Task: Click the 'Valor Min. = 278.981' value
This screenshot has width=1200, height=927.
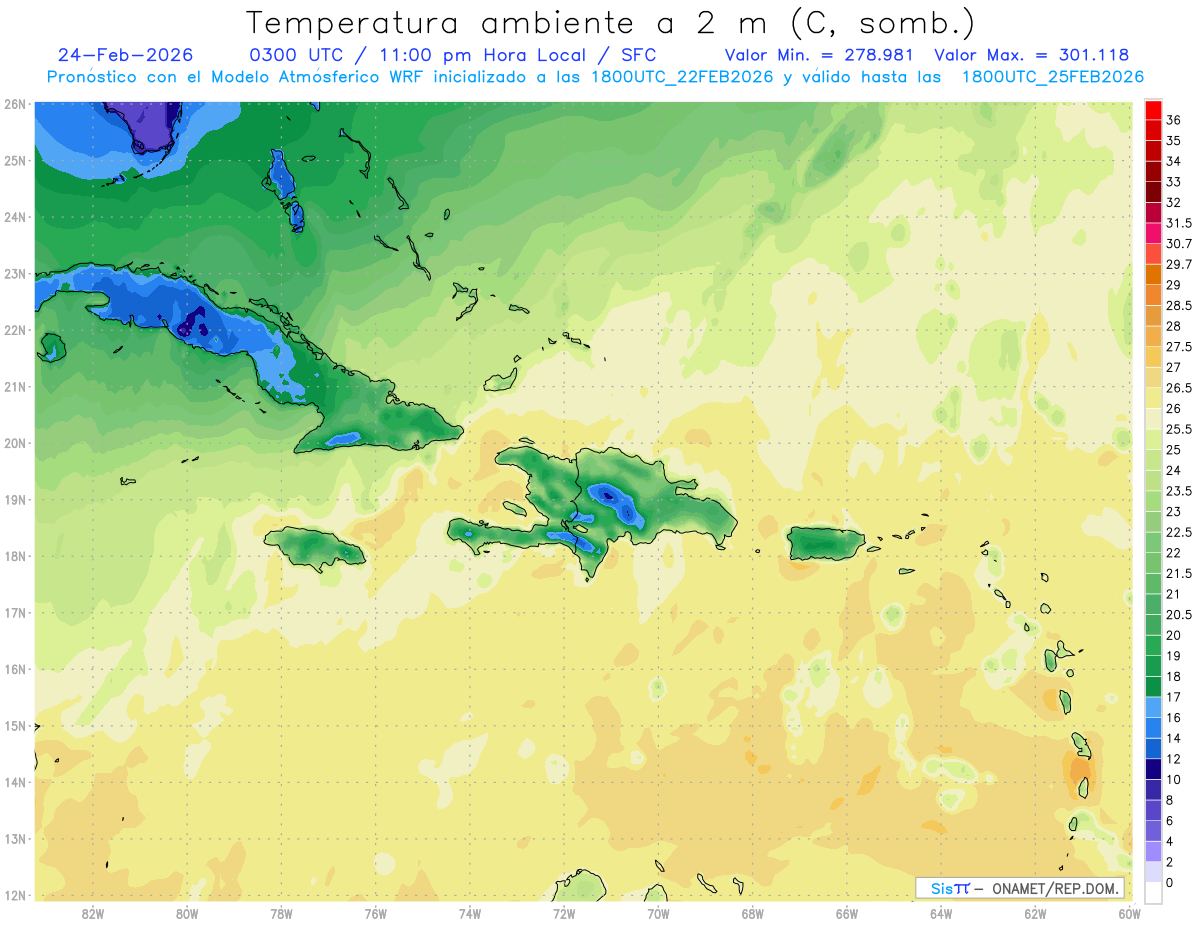Action: pos(818,55)
